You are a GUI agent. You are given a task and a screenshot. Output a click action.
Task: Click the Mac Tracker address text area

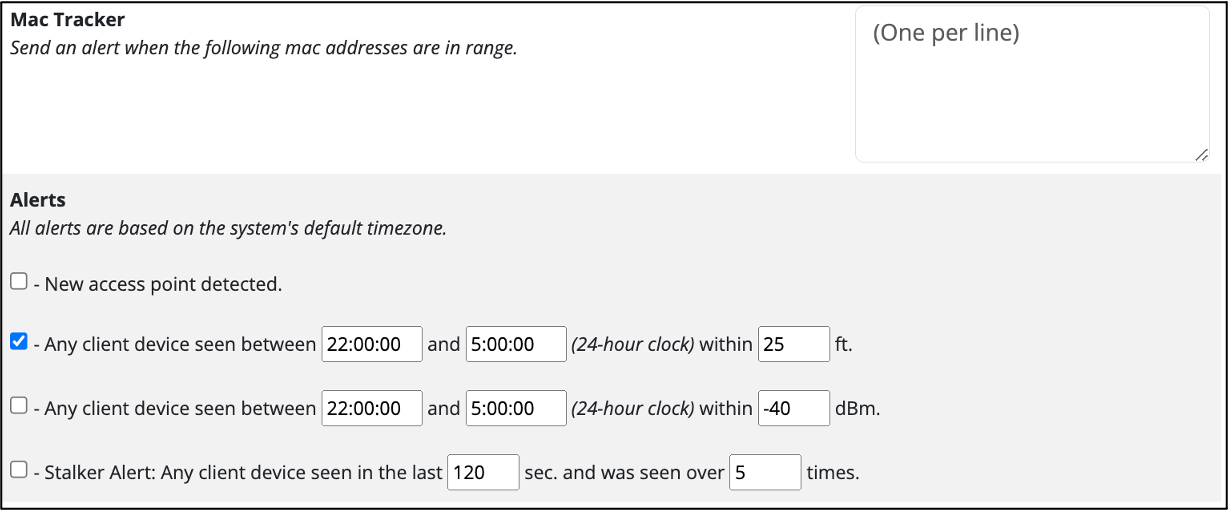pos(1032,84)
